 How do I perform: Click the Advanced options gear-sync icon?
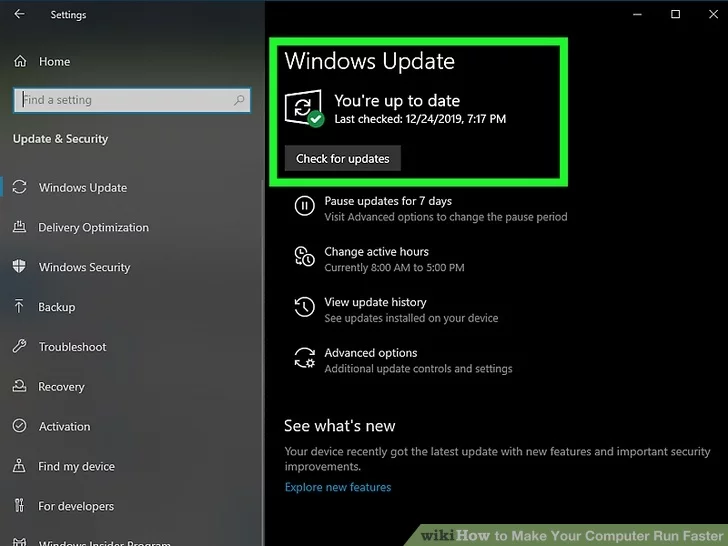pyautogui.click(x=305, y=358)
